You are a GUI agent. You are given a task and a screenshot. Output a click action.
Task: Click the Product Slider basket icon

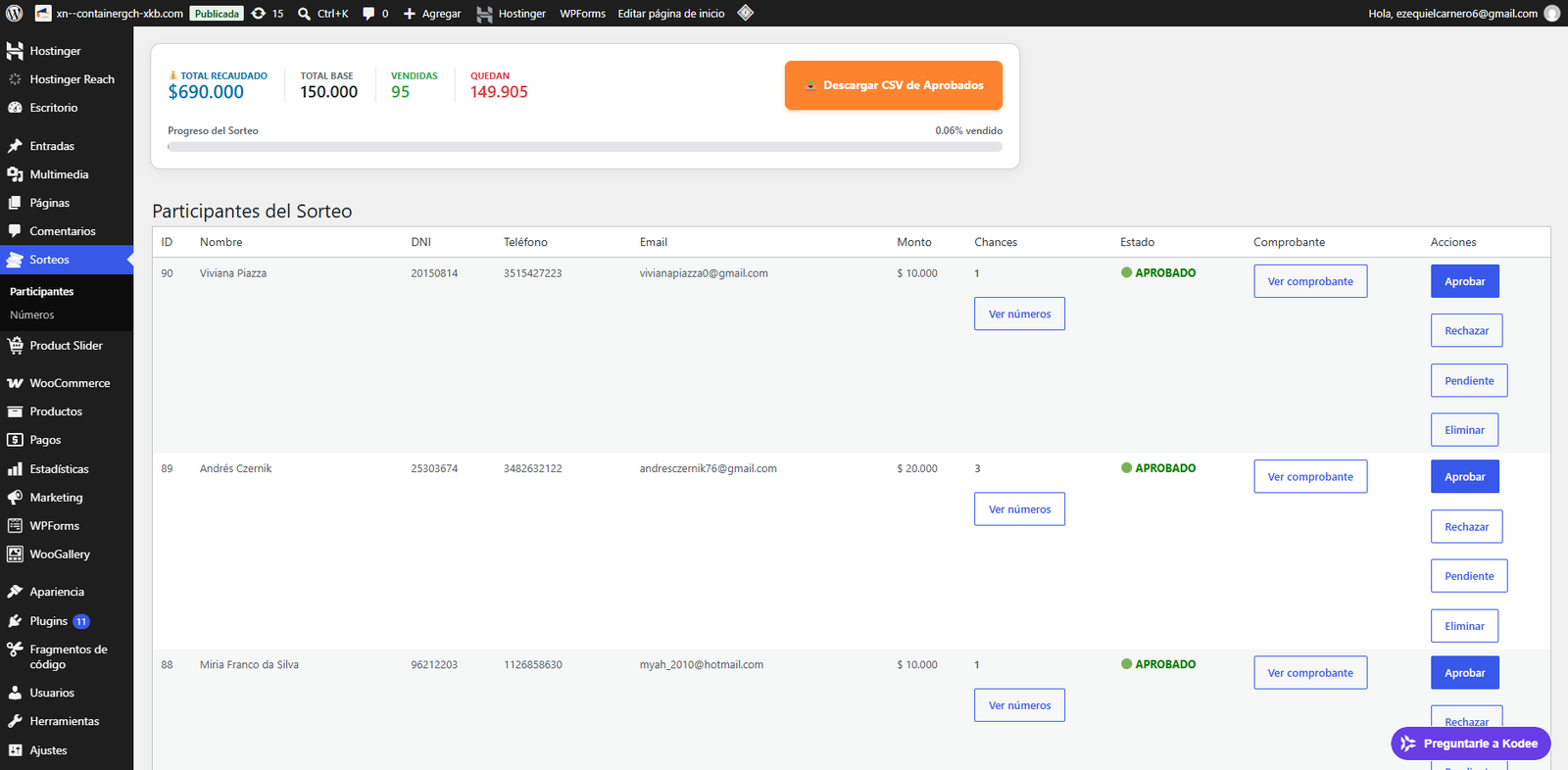coord(15,346)
